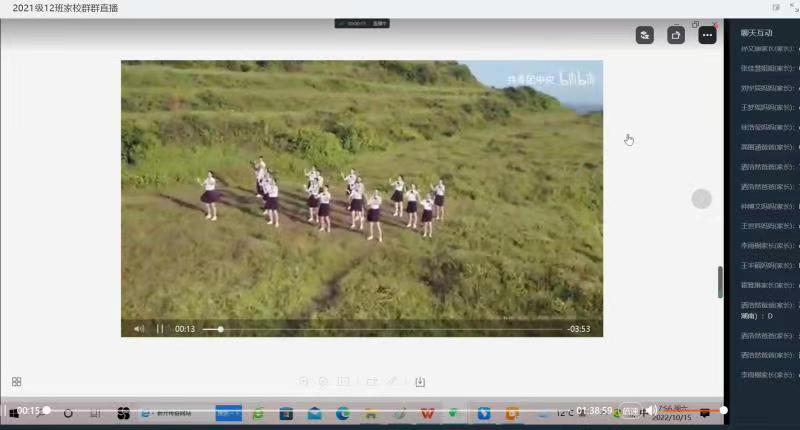Select the 聊天互动 chat panel heading
This screenshot has width=800, height=430.
point(756,33)
